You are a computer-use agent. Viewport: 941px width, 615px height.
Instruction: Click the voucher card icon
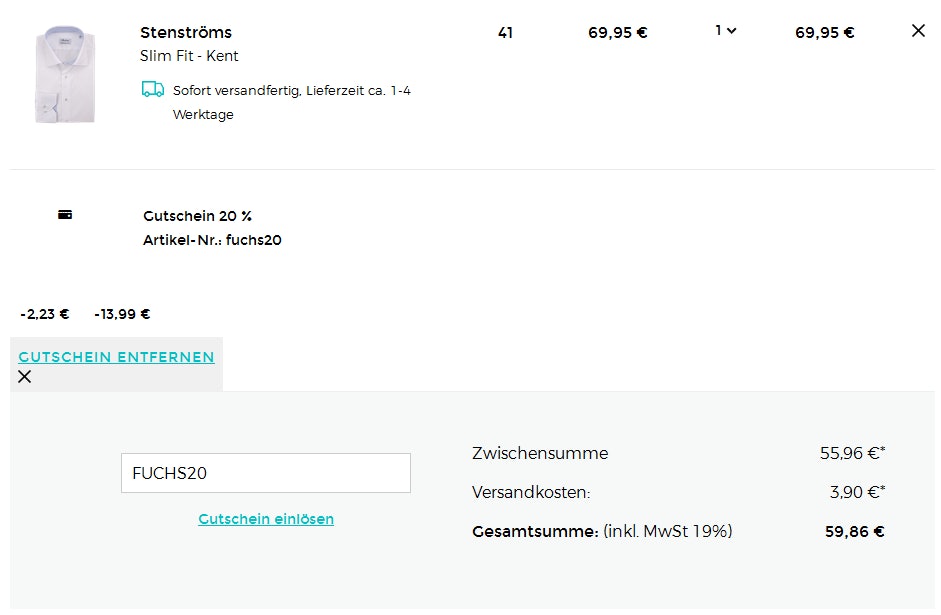tap(65, 215)
